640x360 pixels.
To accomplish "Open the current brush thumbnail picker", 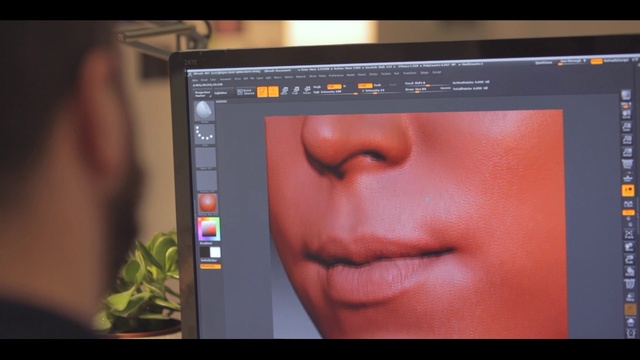I will (x=204, y=111).
